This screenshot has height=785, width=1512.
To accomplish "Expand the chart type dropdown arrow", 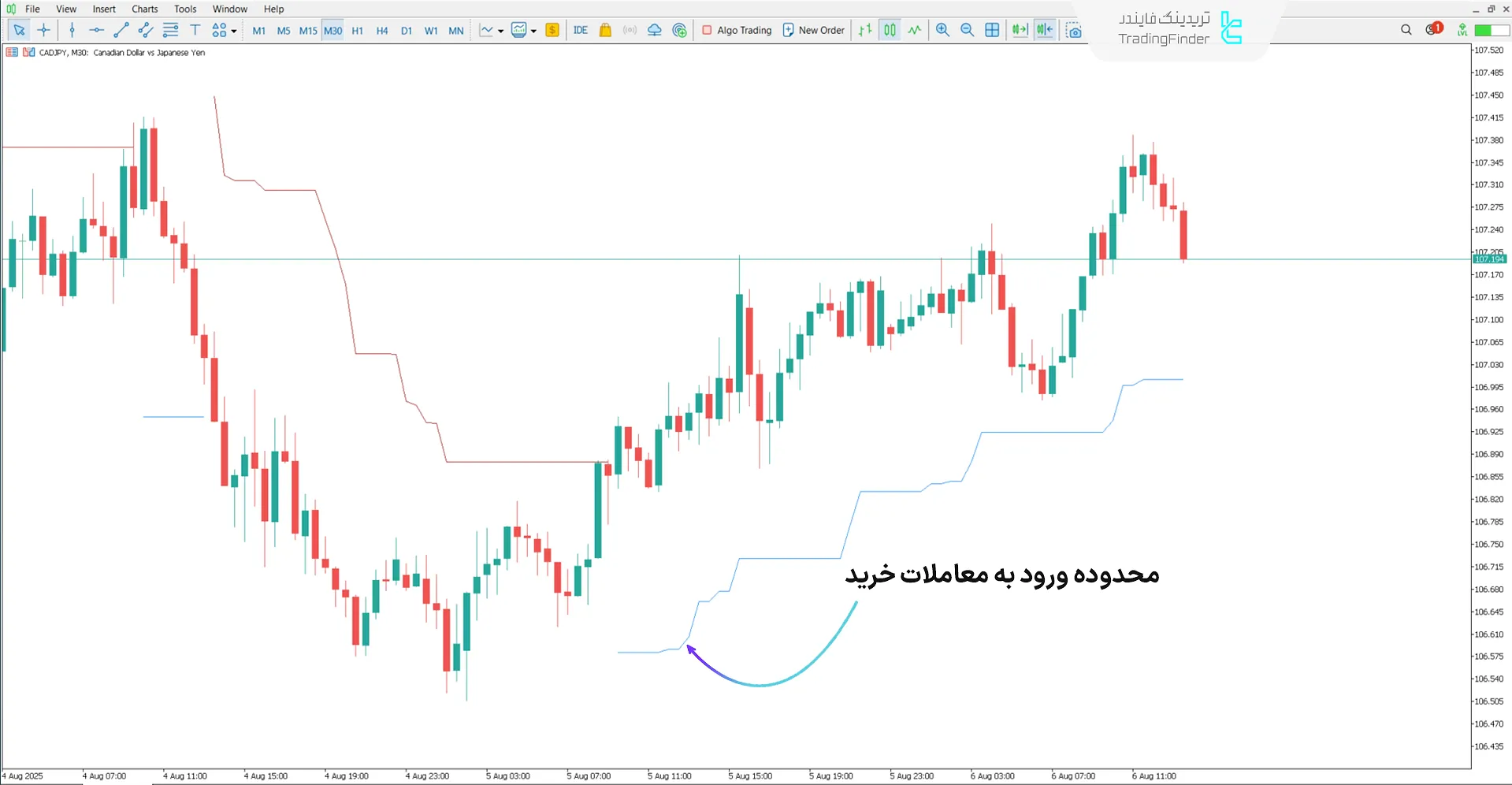I will [x=501, y=32].
